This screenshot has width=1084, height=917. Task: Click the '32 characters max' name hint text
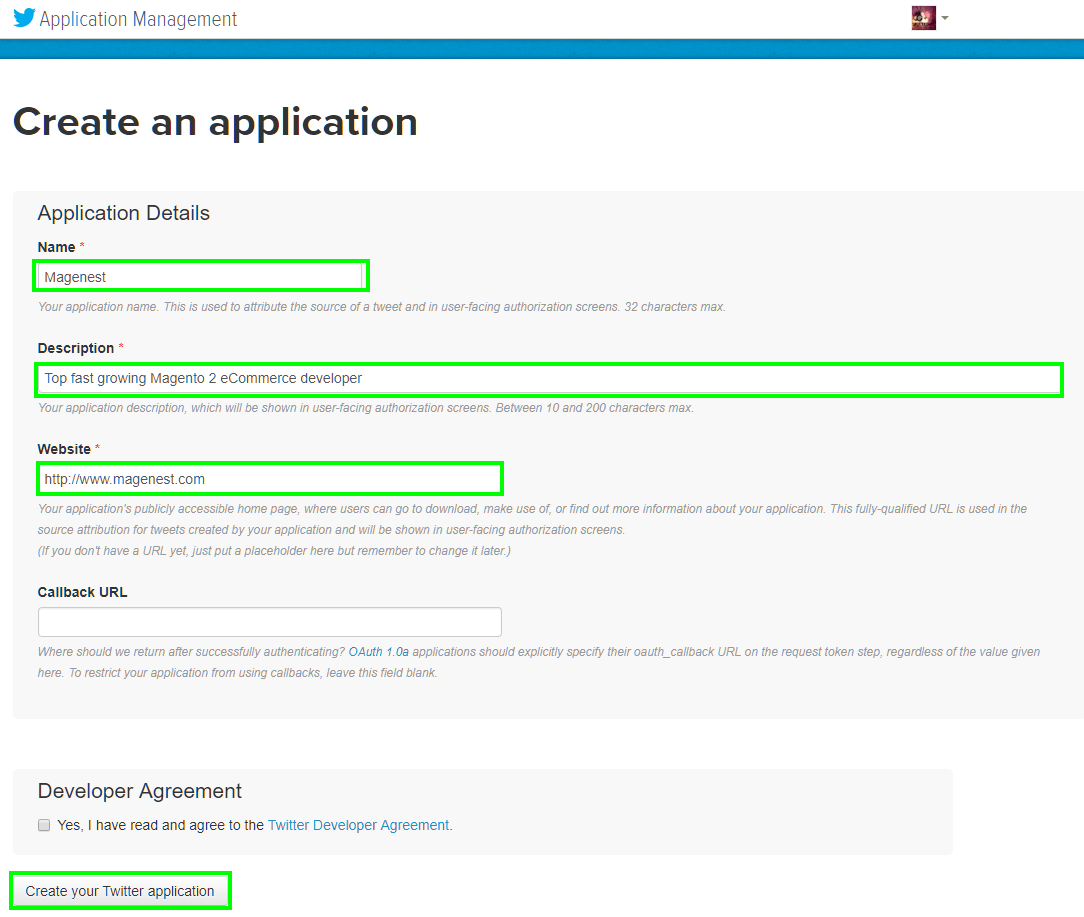tap(675, 306)
